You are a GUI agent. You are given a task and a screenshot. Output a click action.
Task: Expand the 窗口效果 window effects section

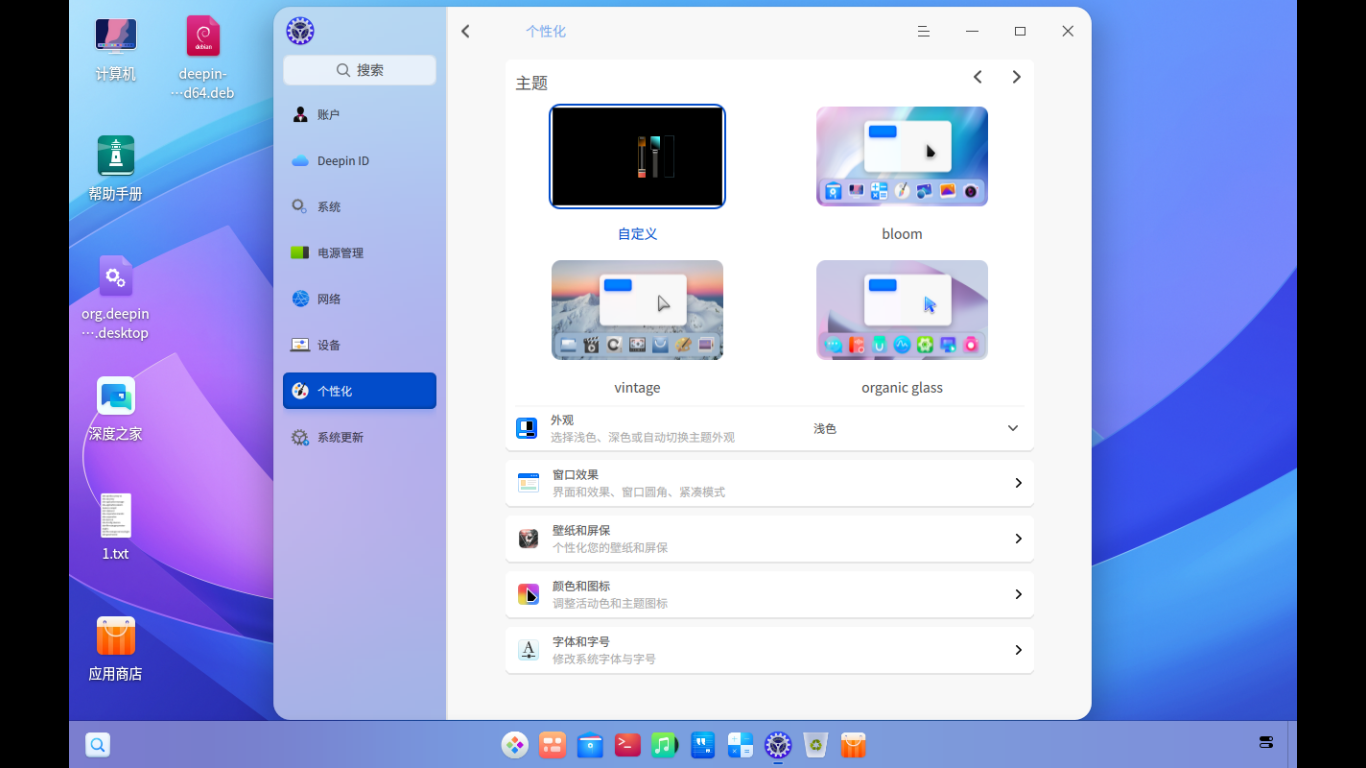tap(769, 483)
